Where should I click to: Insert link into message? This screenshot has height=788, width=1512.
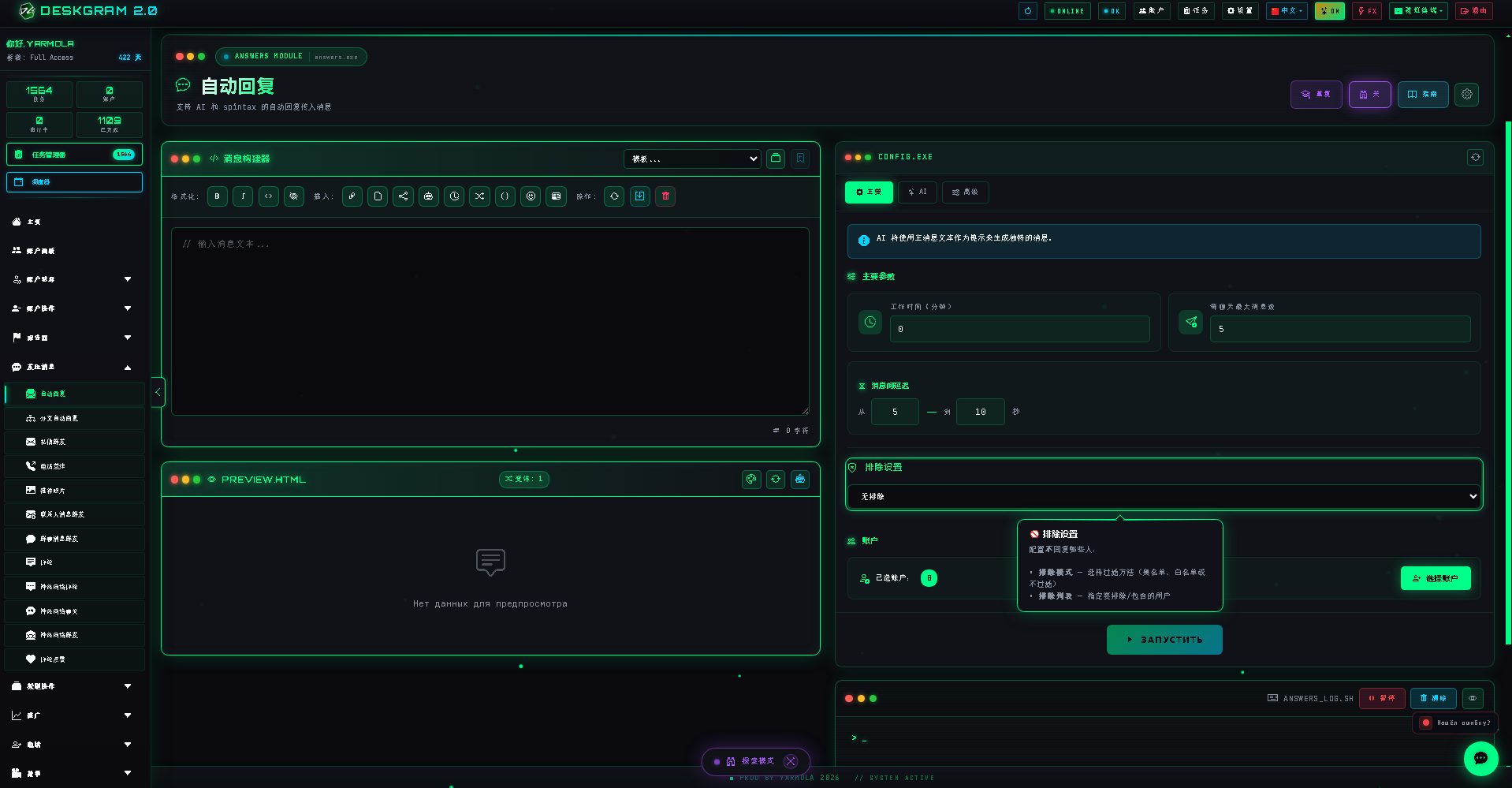(352, 196)
